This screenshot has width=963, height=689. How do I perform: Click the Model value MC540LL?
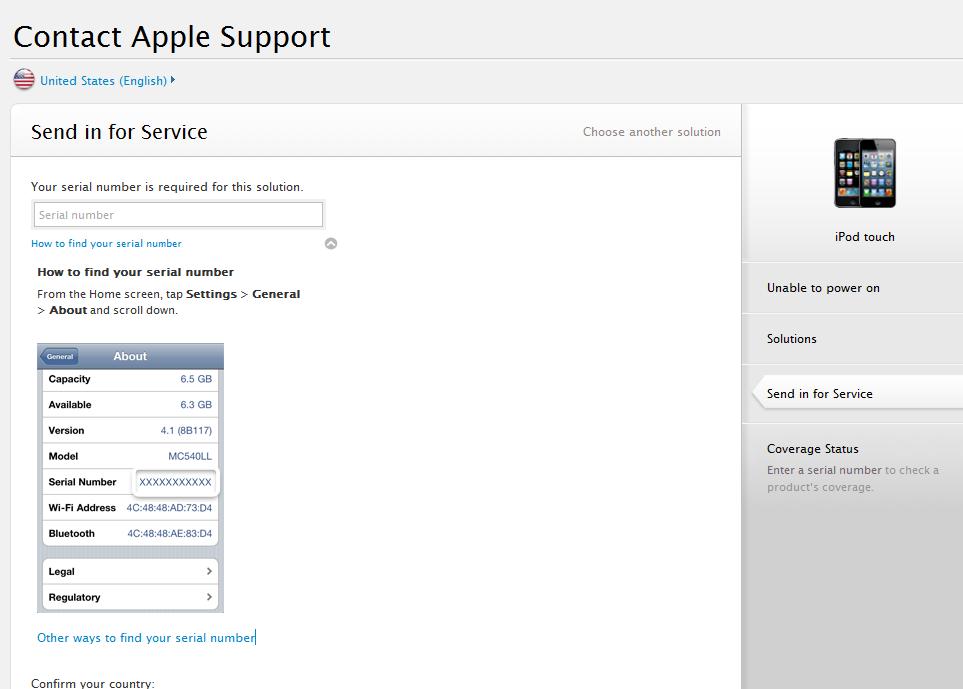click(190, 456)
